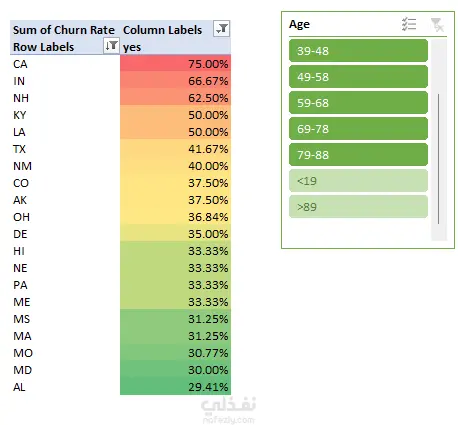458x425 pixels.
Task: Select the Sum of Churn Rate header cell
Action: point(65,29)
